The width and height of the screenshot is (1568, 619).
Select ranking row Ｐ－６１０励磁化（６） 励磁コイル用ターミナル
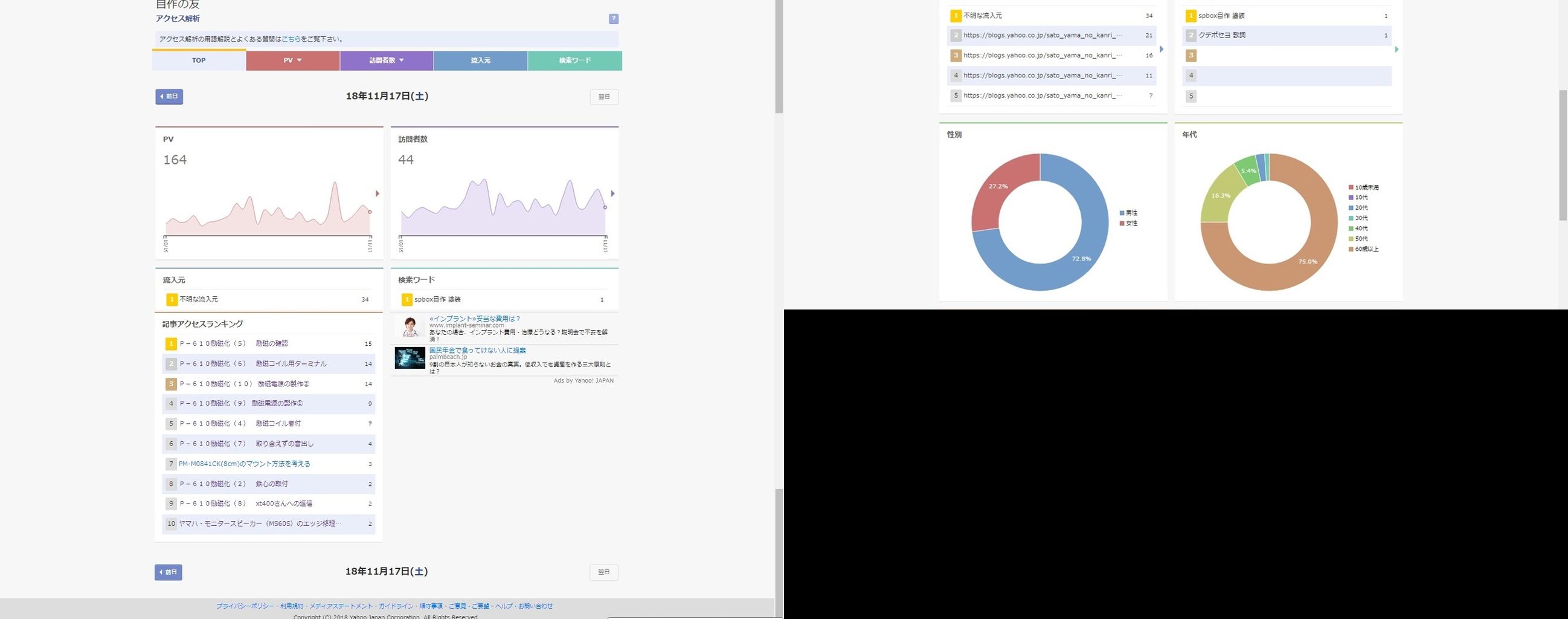268,364
